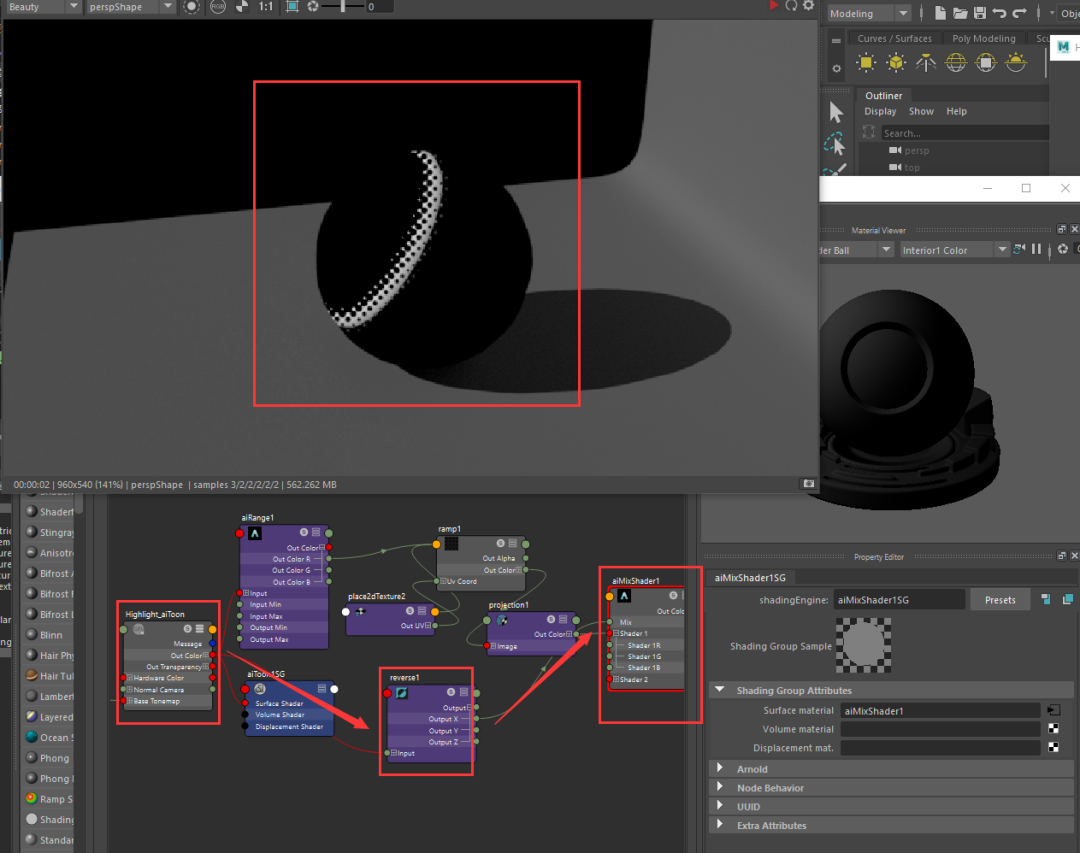Toggle solo 'S' button on projection1 node
The width and height of the screenshot is (1080, 853).
pyautogui.click(x=551, y=619)
